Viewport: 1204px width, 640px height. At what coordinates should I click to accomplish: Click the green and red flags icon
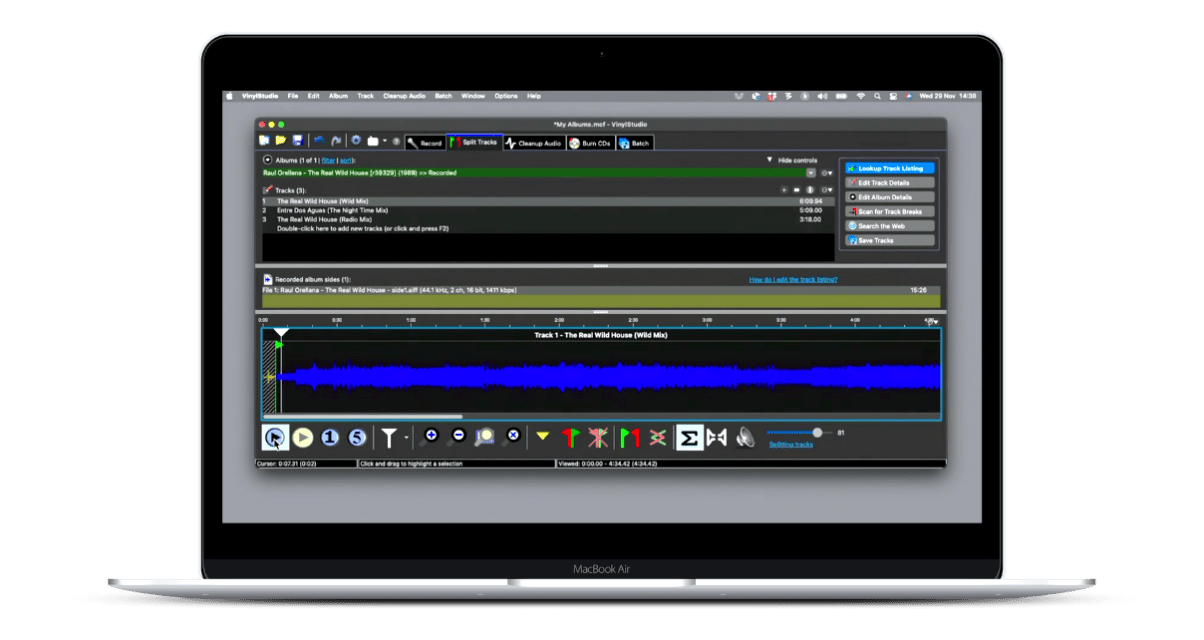tap(630, 437)
